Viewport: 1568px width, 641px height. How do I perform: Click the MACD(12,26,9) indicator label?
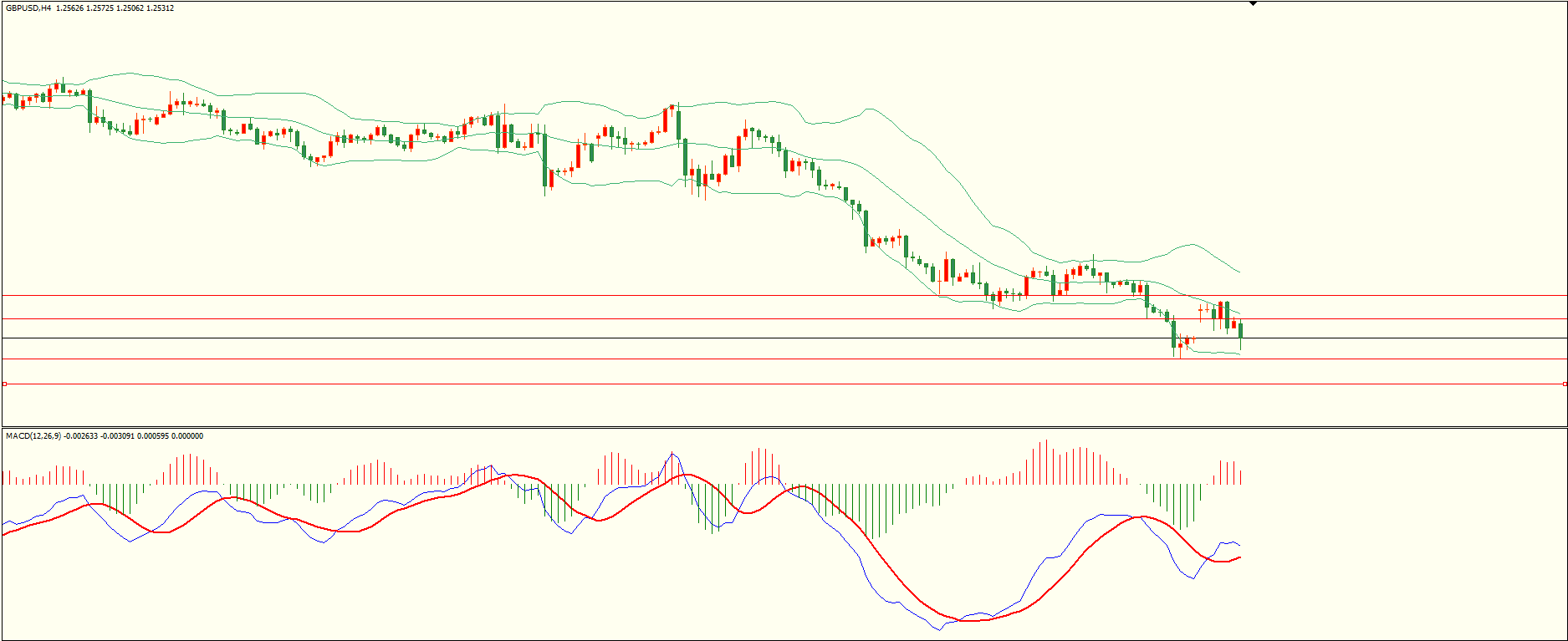(33, 436)
